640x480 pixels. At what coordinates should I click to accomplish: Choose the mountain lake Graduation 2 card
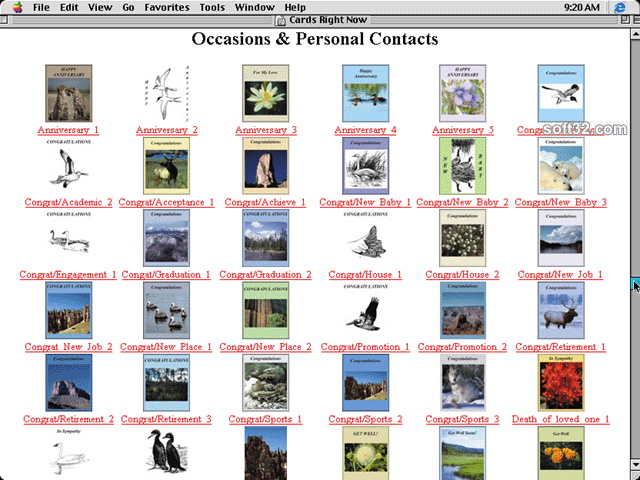click(x=266, y=238)
